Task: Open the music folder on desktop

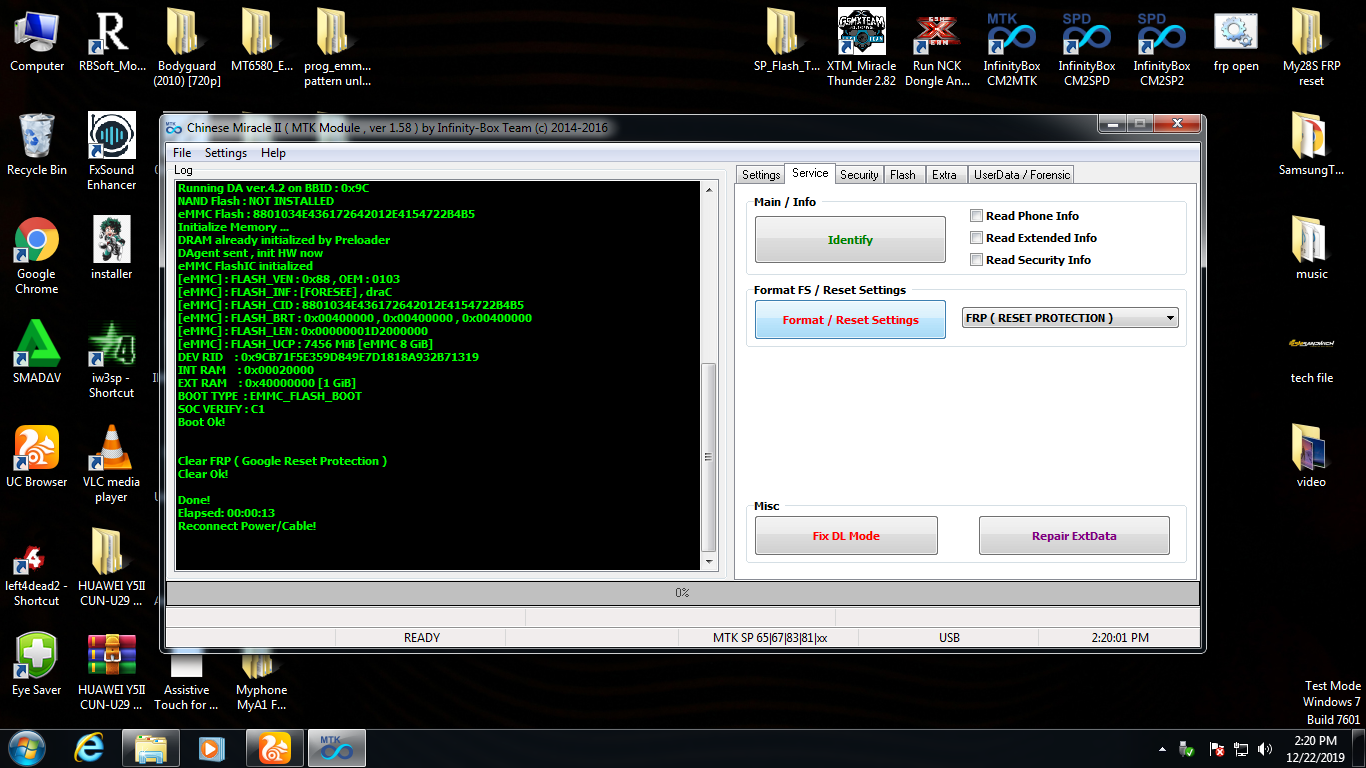Action: pyautogui.click(x=1312, y=248)
